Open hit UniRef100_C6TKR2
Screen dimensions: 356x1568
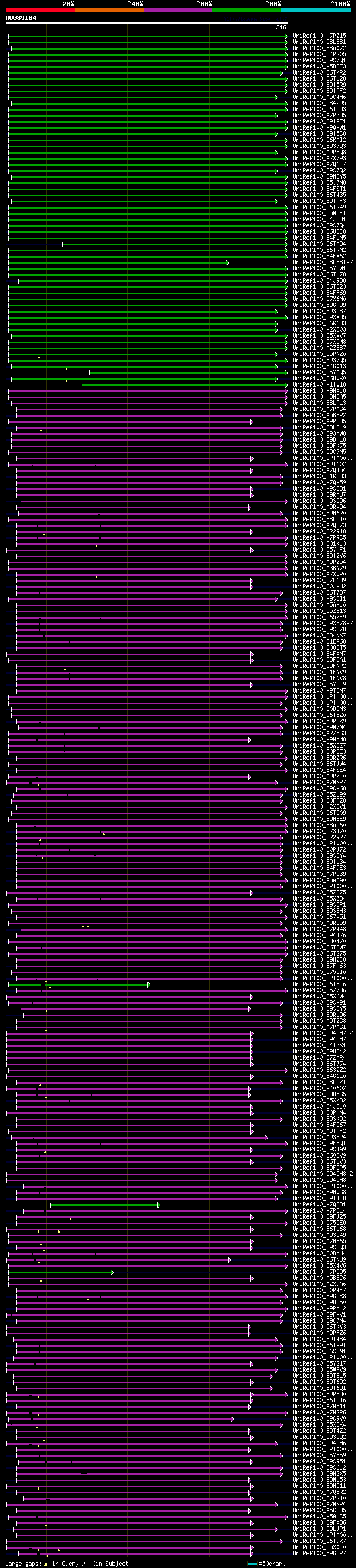[x=319, y=72]
